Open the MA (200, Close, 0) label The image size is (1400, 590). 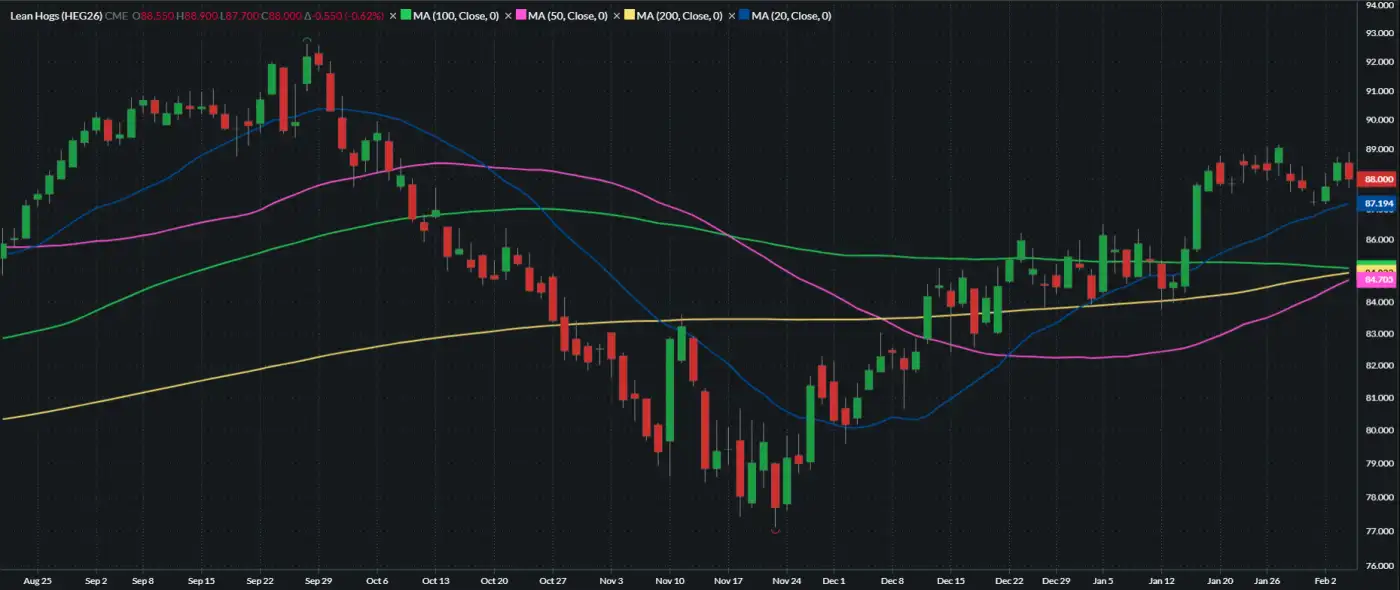click(x=681, y=16)
